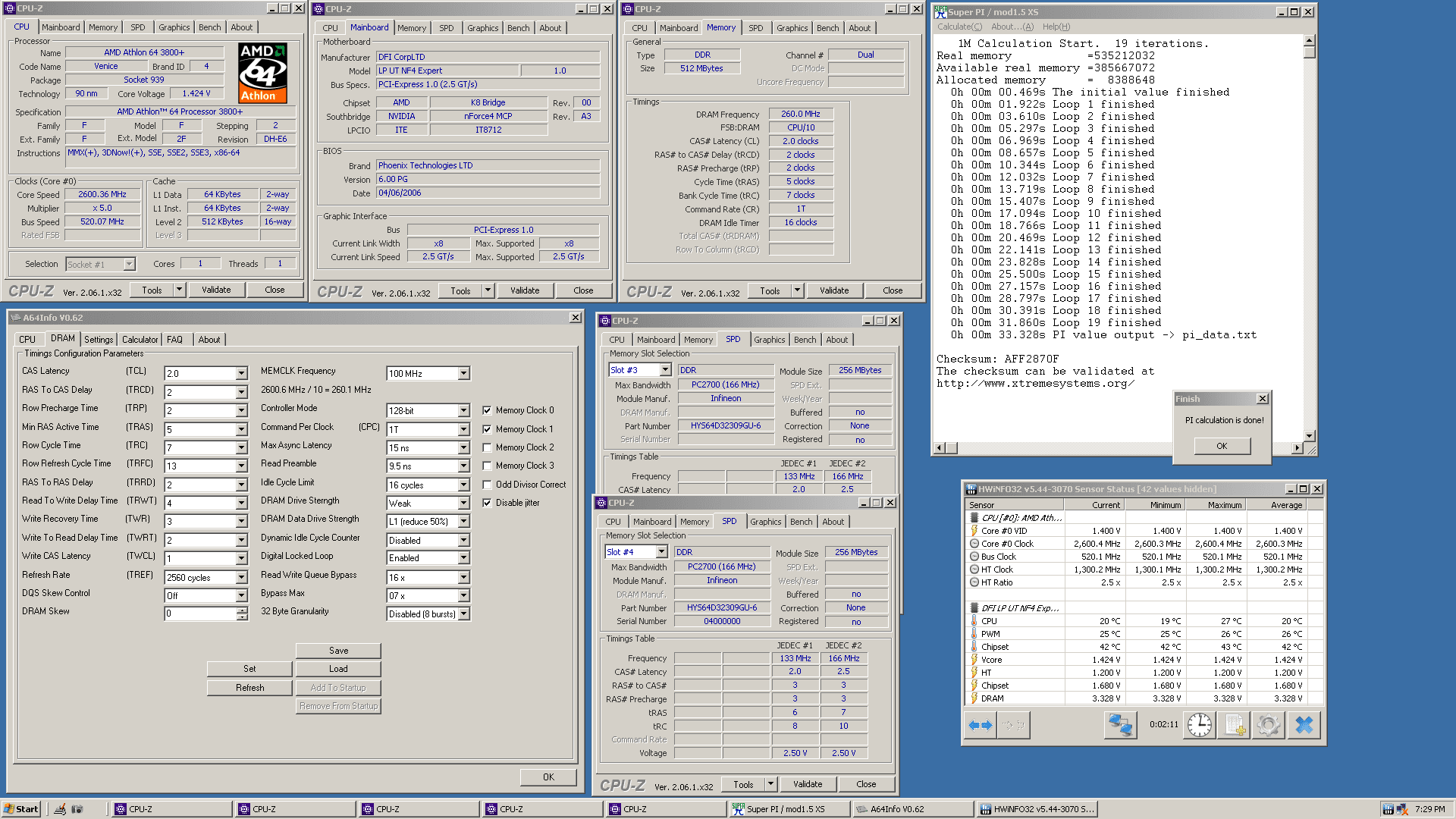Click DRAM Skew input field

201,613
